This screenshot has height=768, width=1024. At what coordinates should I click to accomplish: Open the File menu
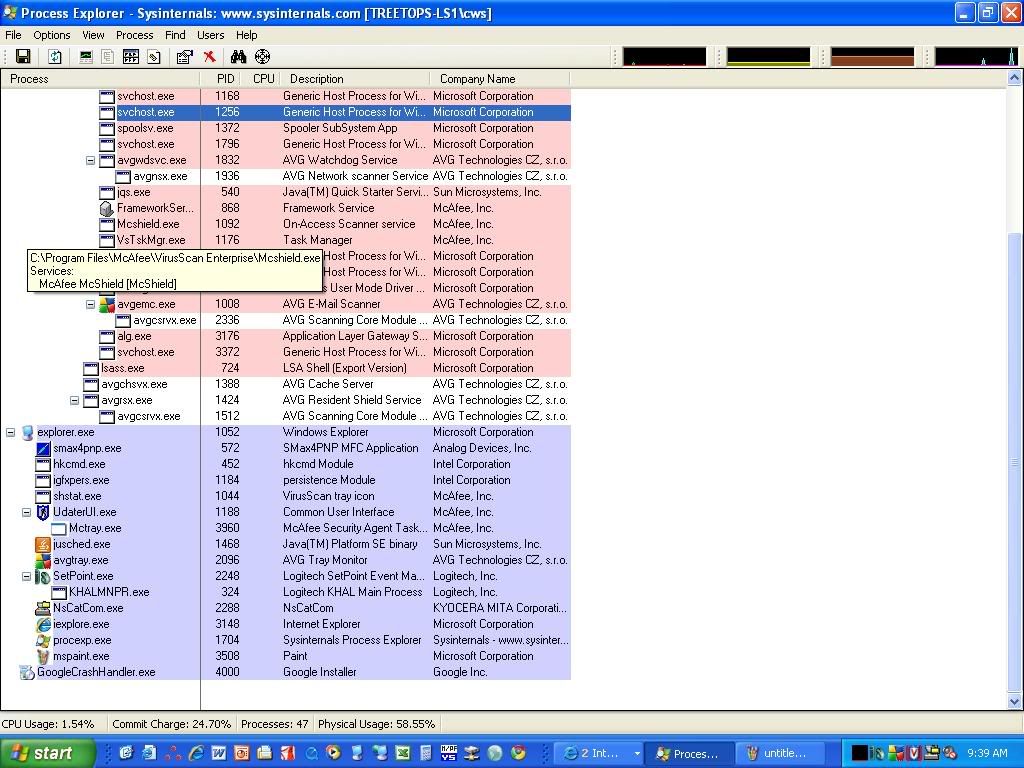[x=13, y=35]
